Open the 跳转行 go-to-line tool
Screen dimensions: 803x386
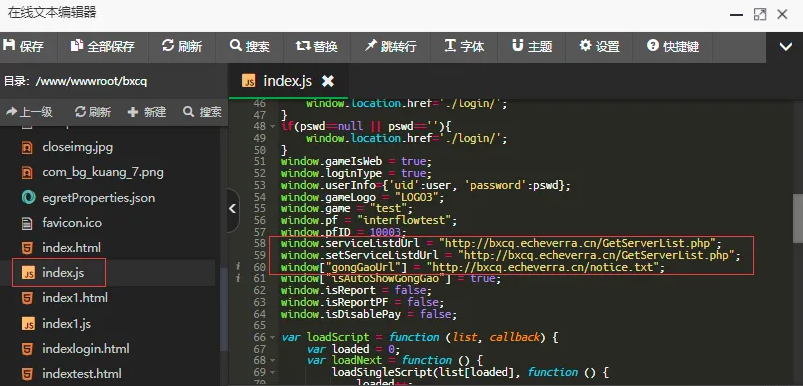pos(390,47)
